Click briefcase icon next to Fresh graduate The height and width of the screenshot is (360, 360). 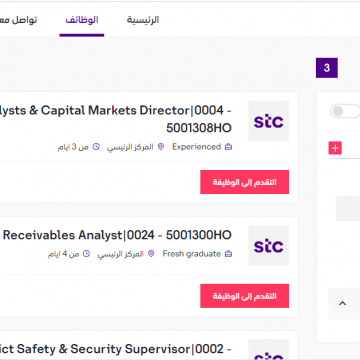coord(228,254)
